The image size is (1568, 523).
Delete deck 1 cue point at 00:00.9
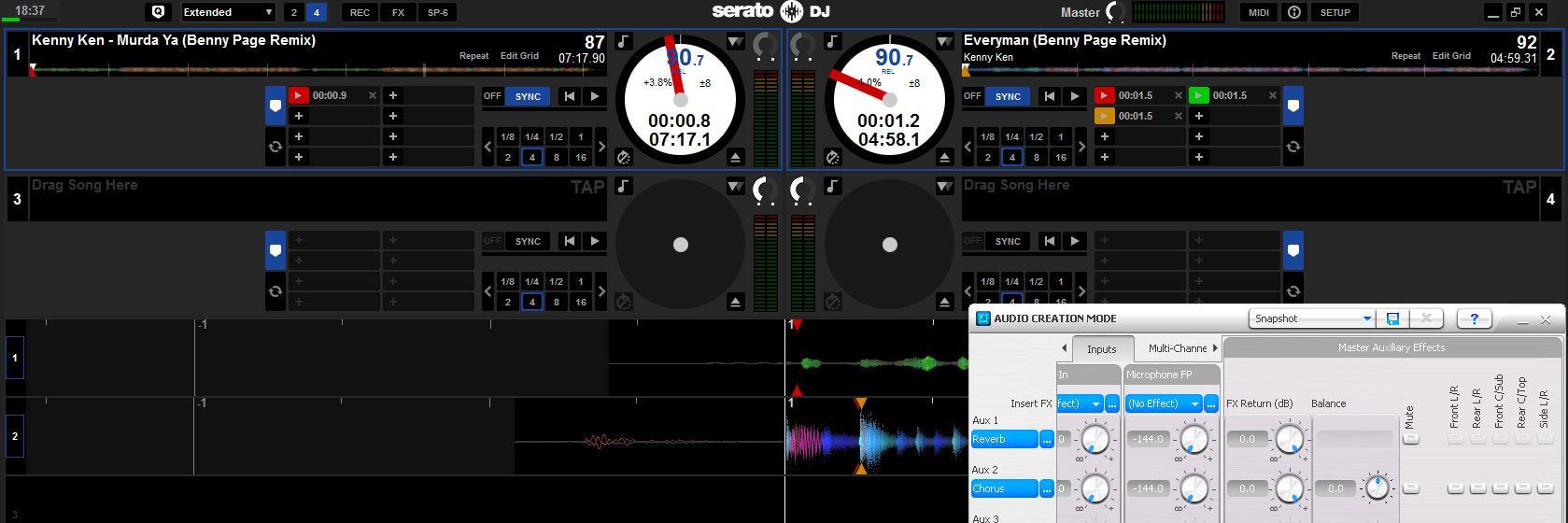tap(372, 95)
